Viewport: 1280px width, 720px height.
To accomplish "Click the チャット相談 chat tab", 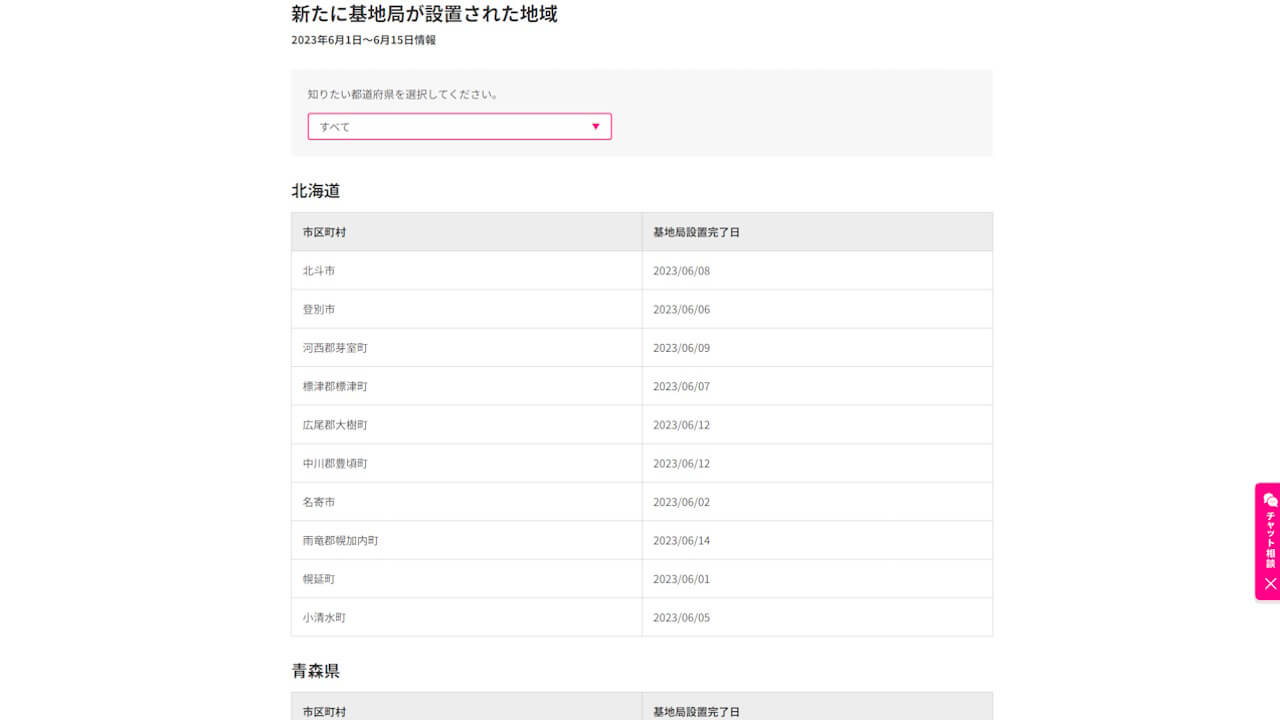I will pyautogui.click(x=1268, y=540).
